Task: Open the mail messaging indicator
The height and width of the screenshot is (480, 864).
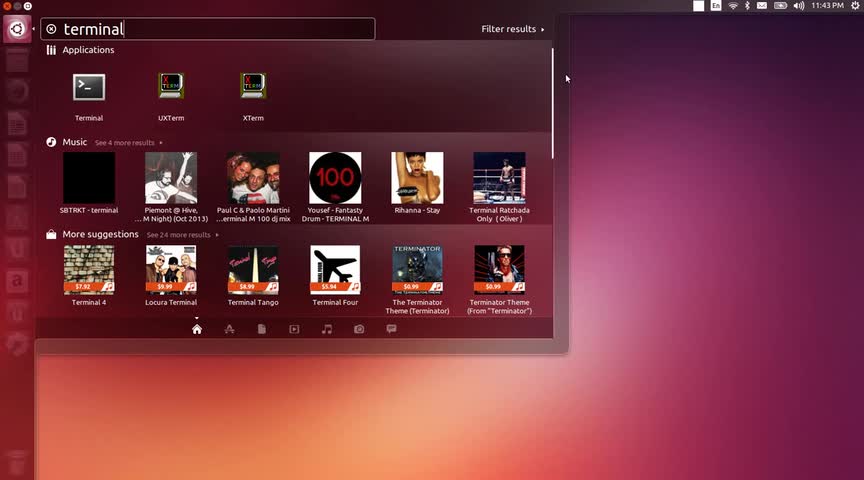Action: pyautogui.click(x=762, y=6)
